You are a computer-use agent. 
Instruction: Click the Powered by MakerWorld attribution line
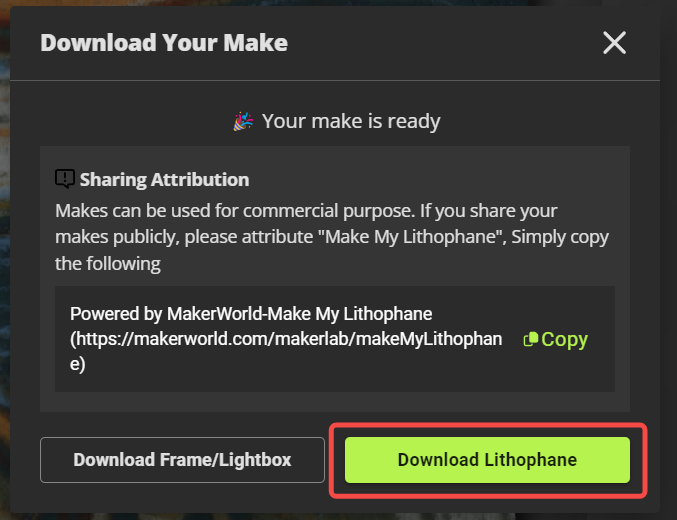(251, 314)
